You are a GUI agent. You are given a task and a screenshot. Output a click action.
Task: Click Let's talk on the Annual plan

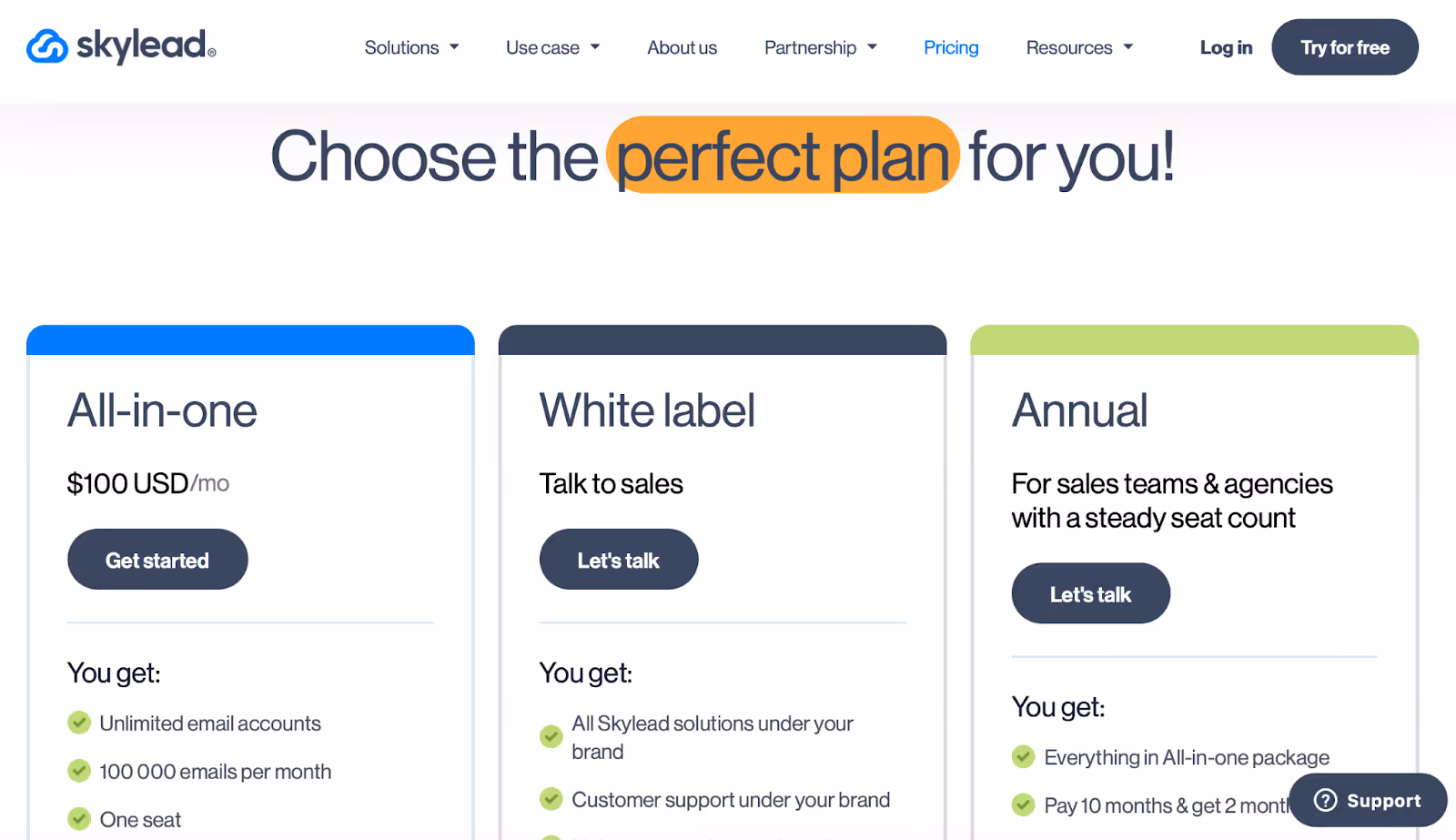pyautogui.click(x=1090, y=592)
